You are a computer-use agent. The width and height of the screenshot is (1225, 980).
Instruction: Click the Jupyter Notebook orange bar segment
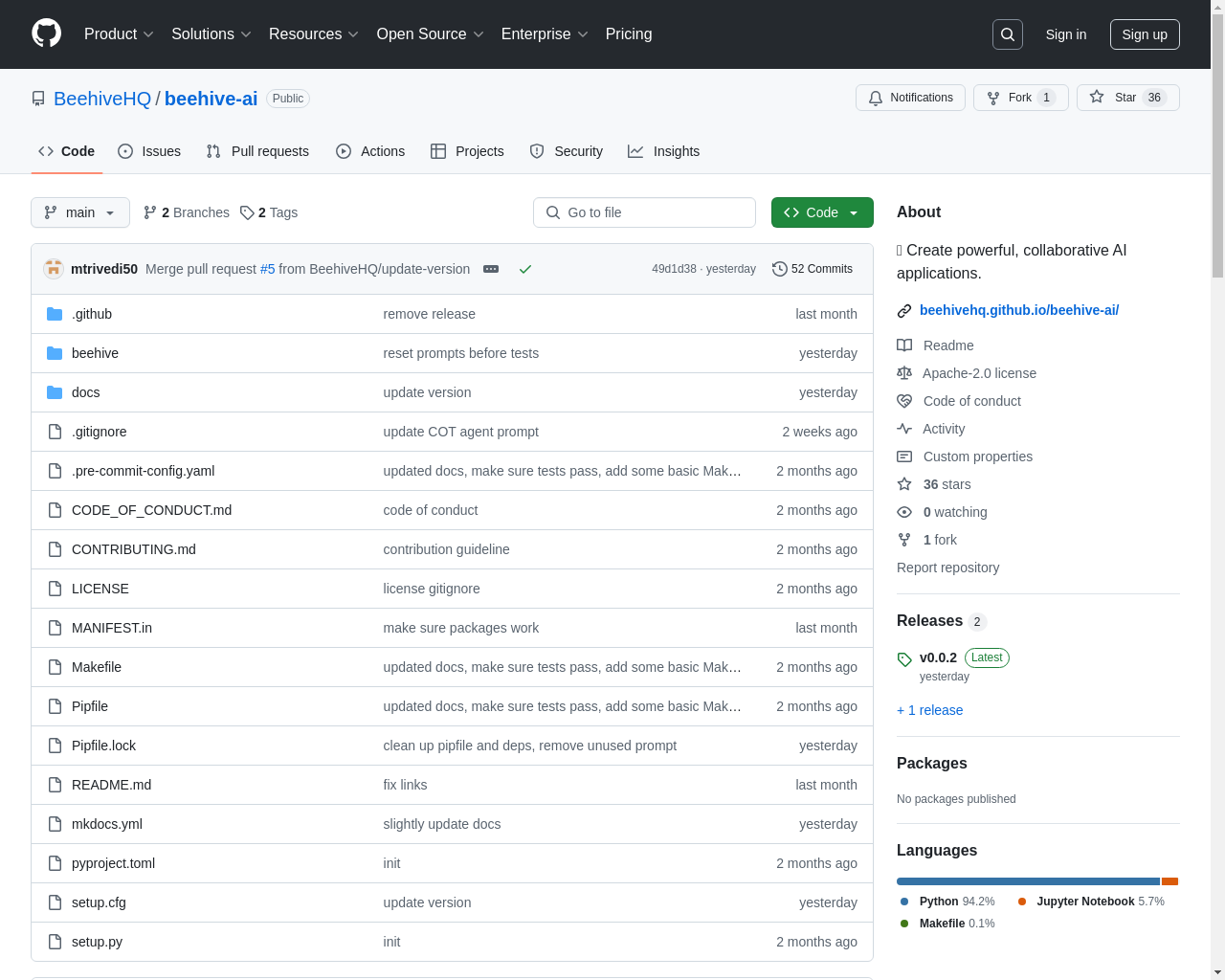[x=1169, y=881]
